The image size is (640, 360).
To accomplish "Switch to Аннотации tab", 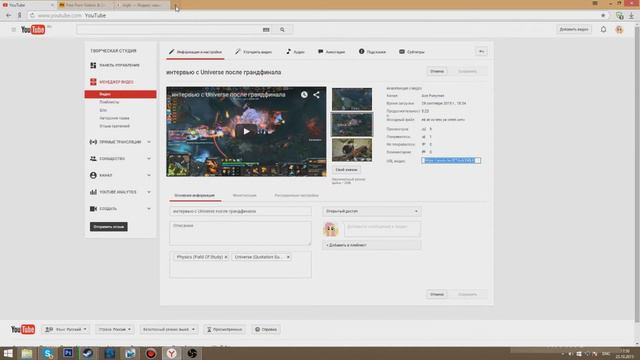I will pos(331,52).
